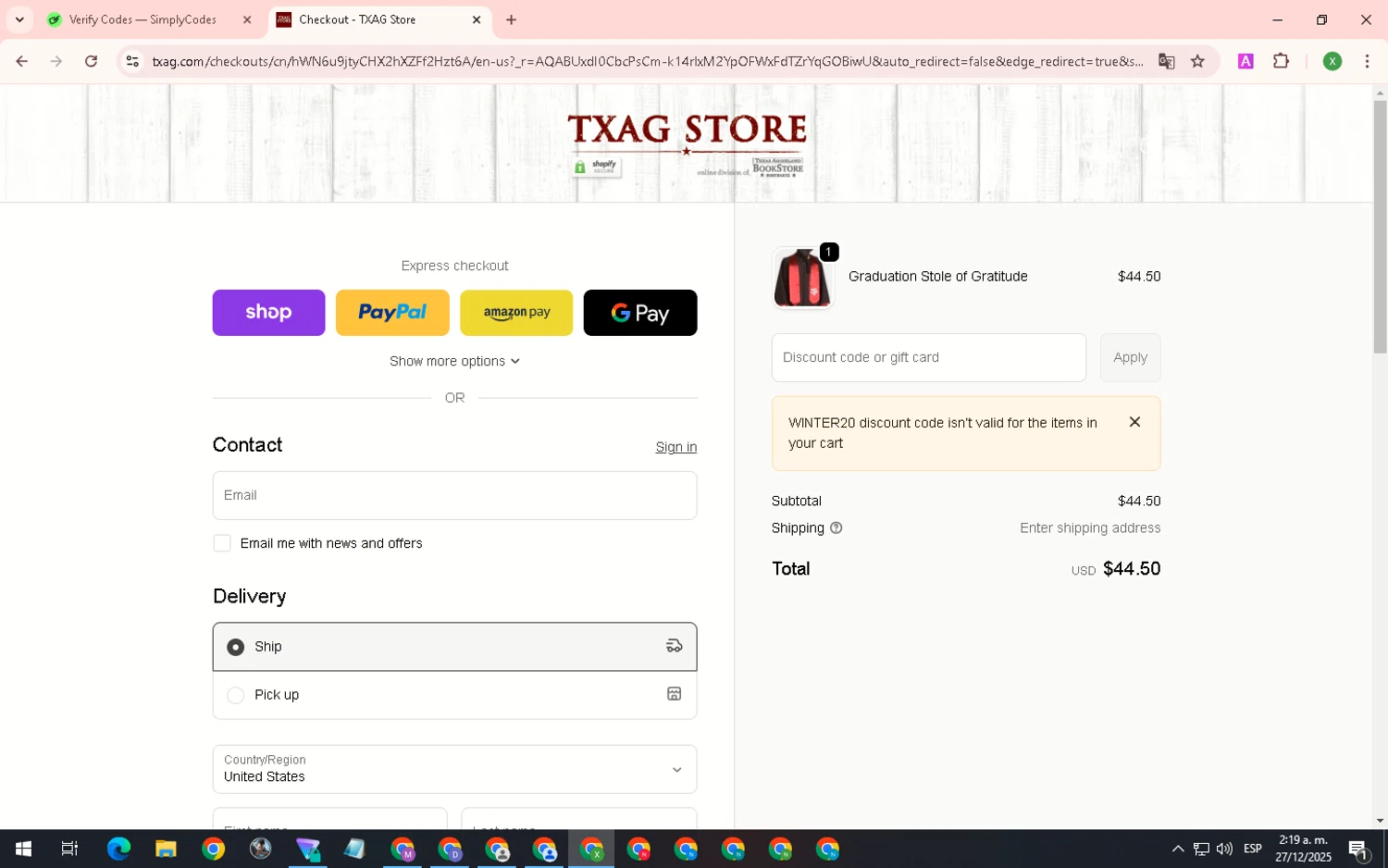Open the Chrome three-dot menu
The height and width of the screenshot is (868, 1388).
(1367, 61)
